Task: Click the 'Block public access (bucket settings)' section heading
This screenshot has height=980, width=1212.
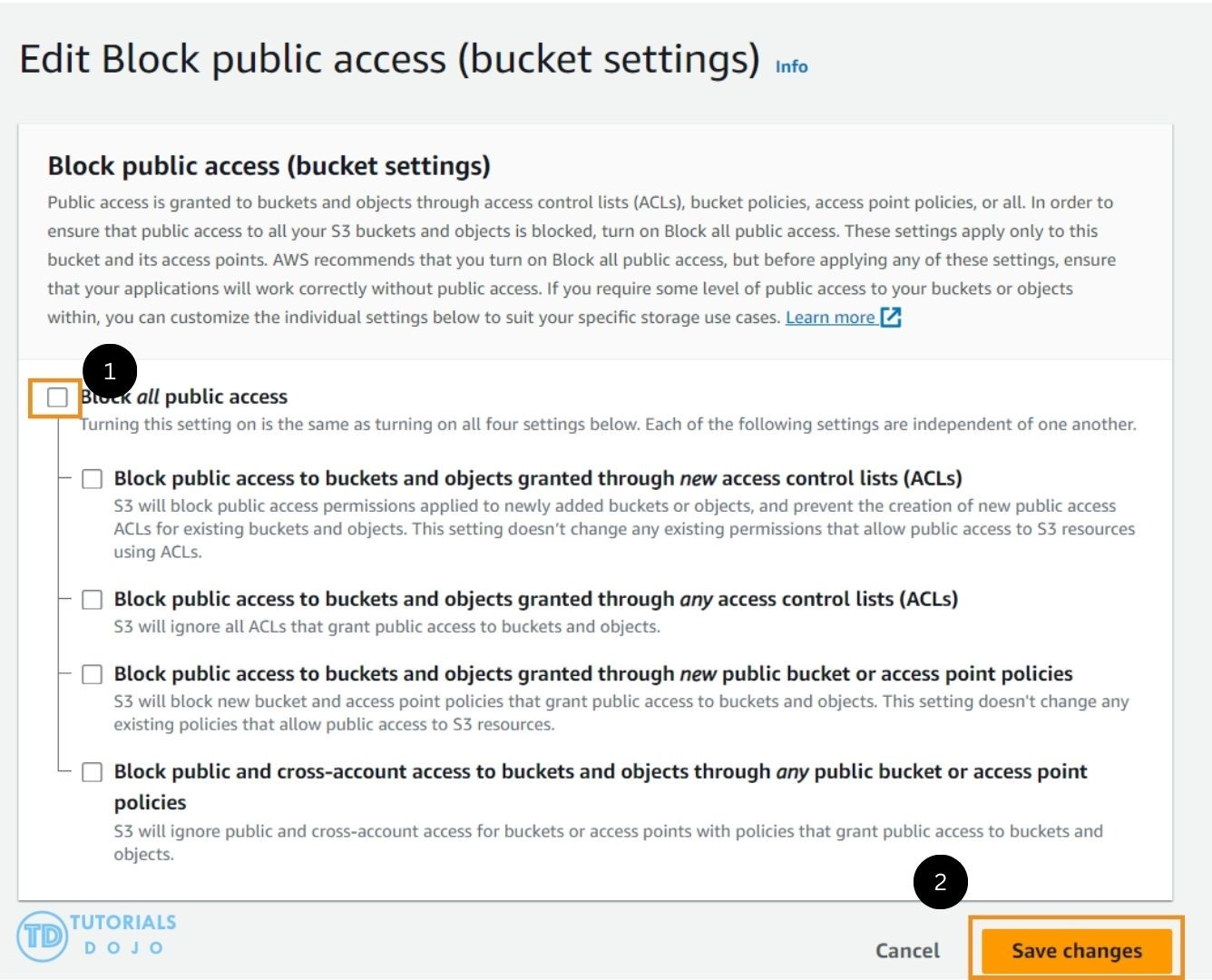Action: click(269, 166)
